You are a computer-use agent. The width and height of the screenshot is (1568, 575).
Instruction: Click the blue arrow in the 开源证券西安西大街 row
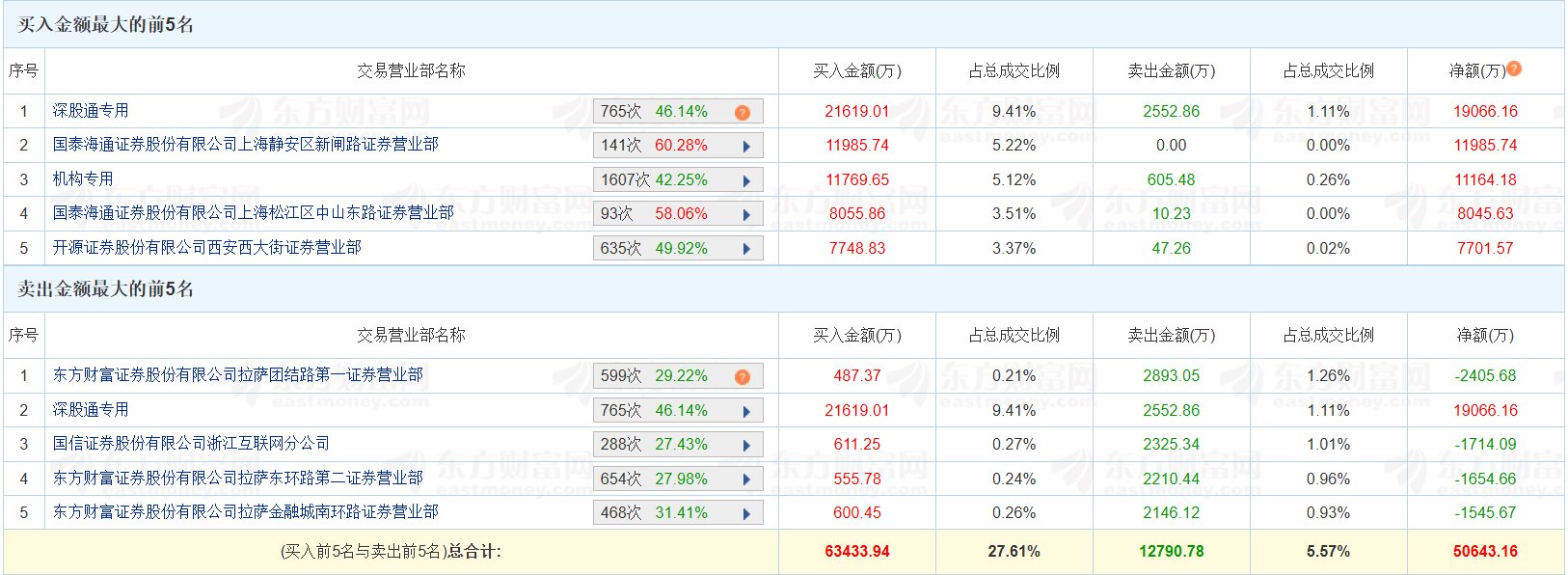(746, 249)
